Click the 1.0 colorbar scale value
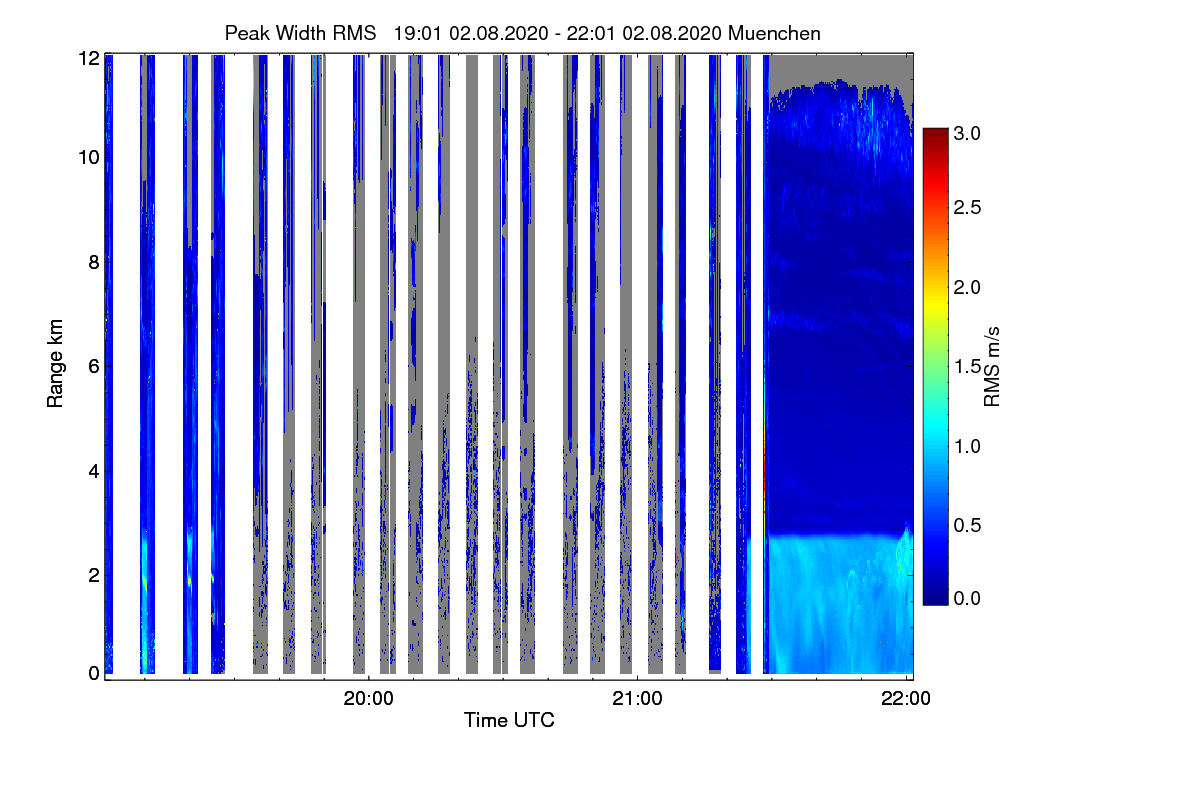 click(969, 446)
